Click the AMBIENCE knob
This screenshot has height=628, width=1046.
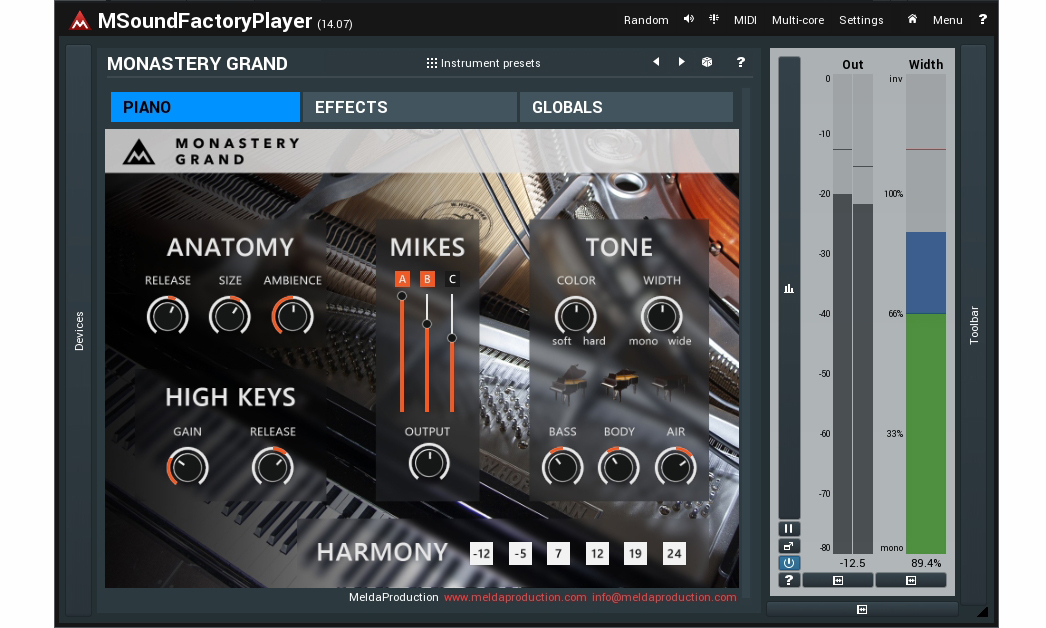coord(292,315)
